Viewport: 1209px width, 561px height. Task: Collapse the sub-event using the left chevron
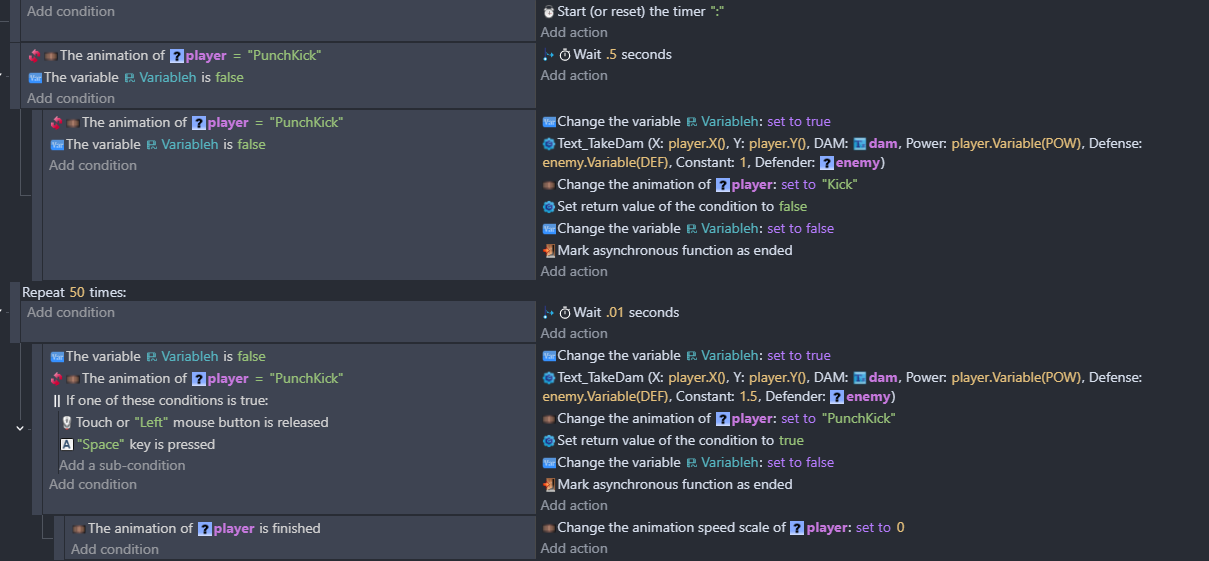[19, 428]
